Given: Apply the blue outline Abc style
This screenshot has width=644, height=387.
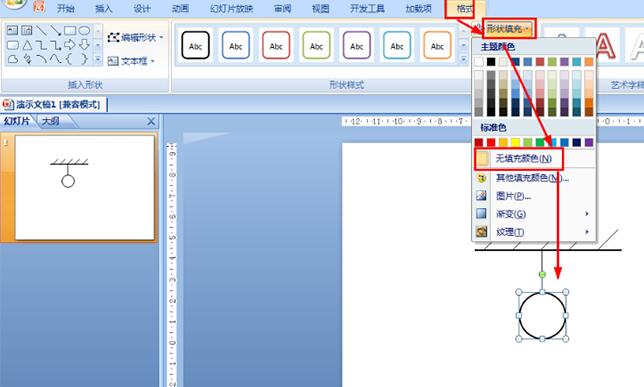Looking at the screenshot, I should click(236, 45).
